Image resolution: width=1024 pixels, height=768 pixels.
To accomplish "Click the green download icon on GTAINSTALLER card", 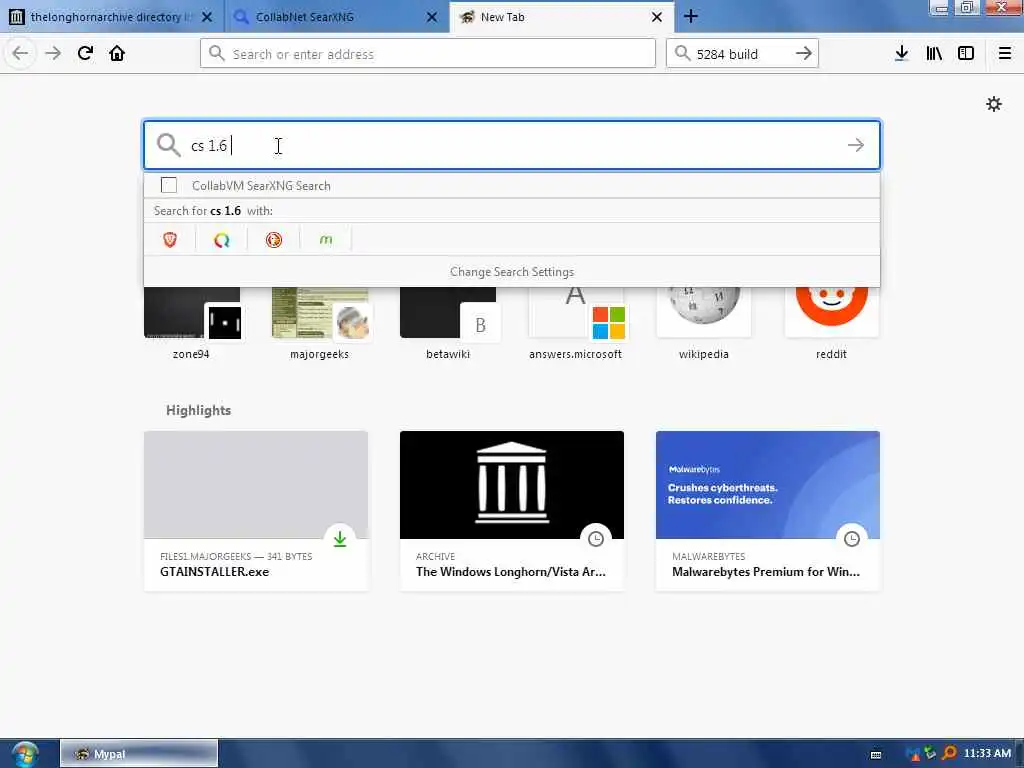I will pyautogui.click(x=340, y=539).
